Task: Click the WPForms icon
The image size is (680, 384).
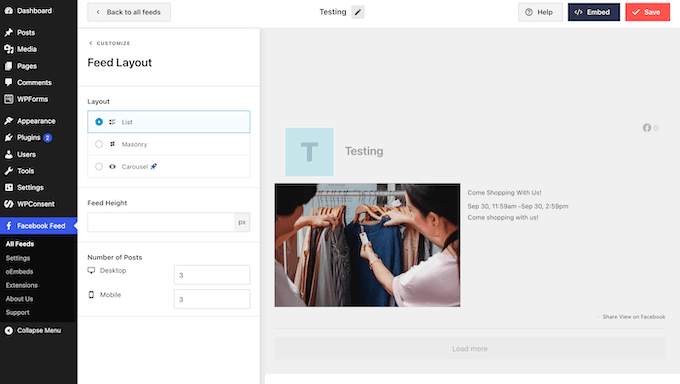Action: click(x=9, y=99)
